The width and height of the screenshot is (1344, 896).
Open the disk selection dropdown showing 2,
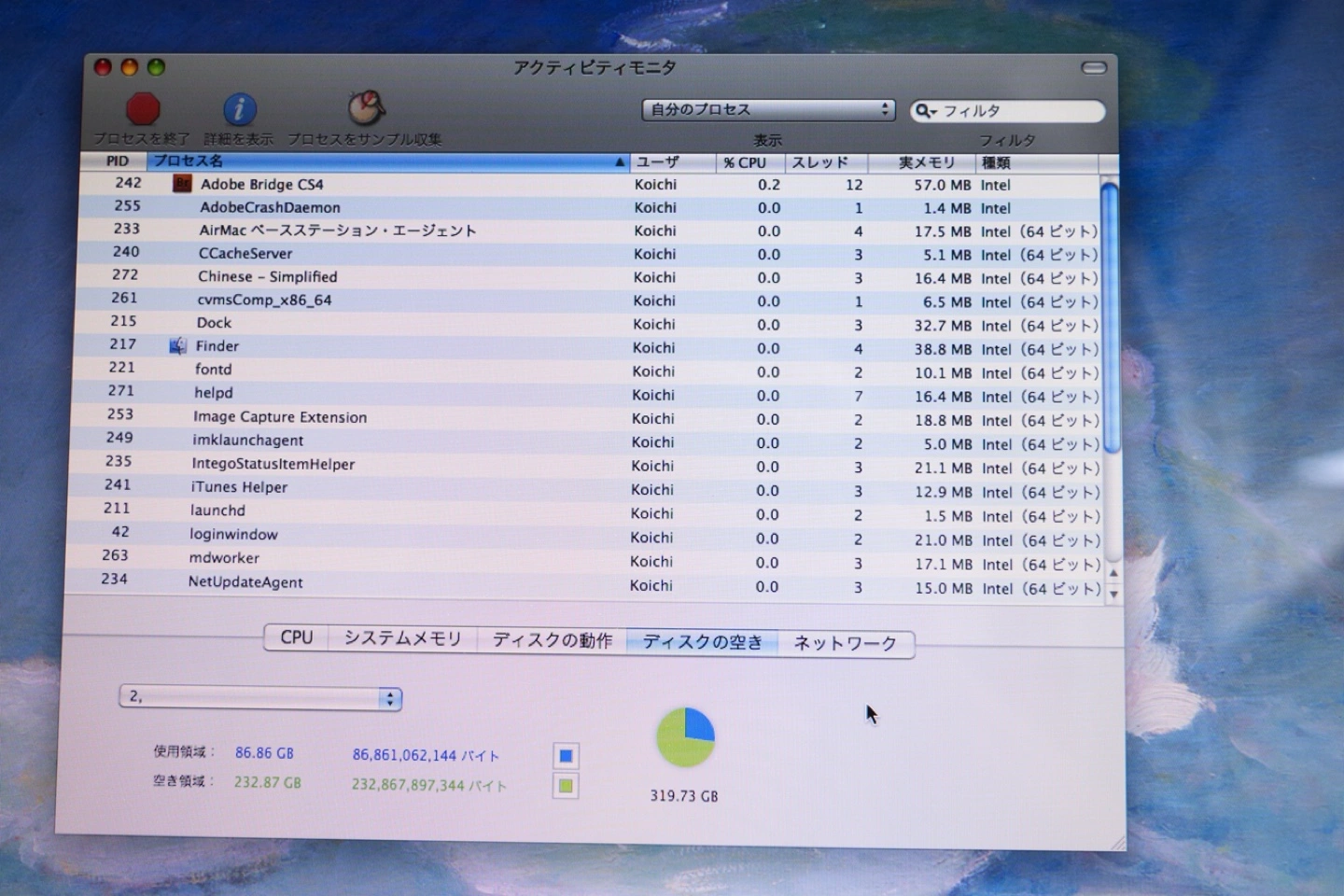pyautogui.click(x=260, y=697)
